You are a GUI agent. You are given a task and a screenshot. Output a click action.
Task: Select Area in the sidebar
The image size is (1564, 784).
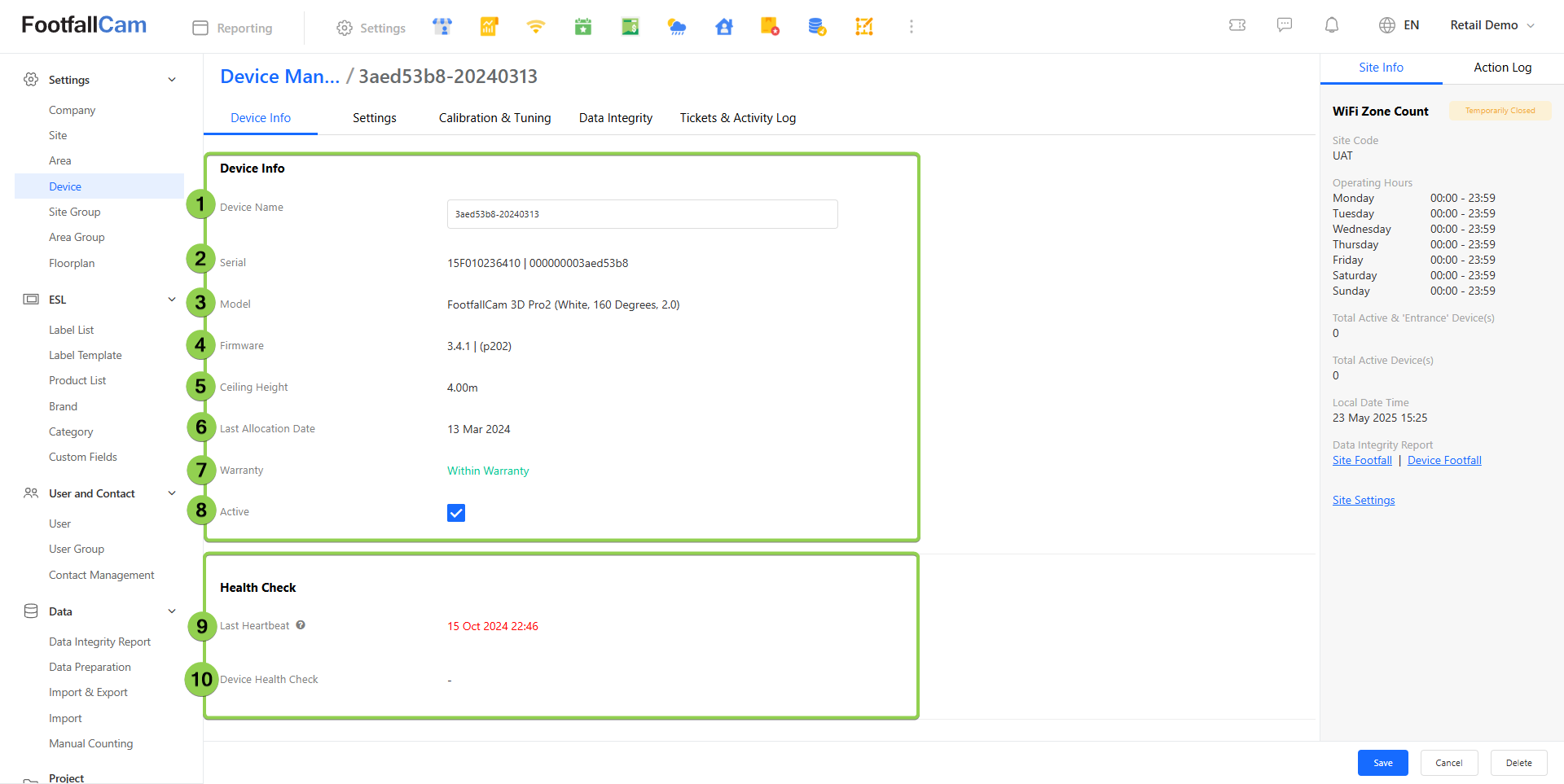pyautogui.click(x=60, y=160)
